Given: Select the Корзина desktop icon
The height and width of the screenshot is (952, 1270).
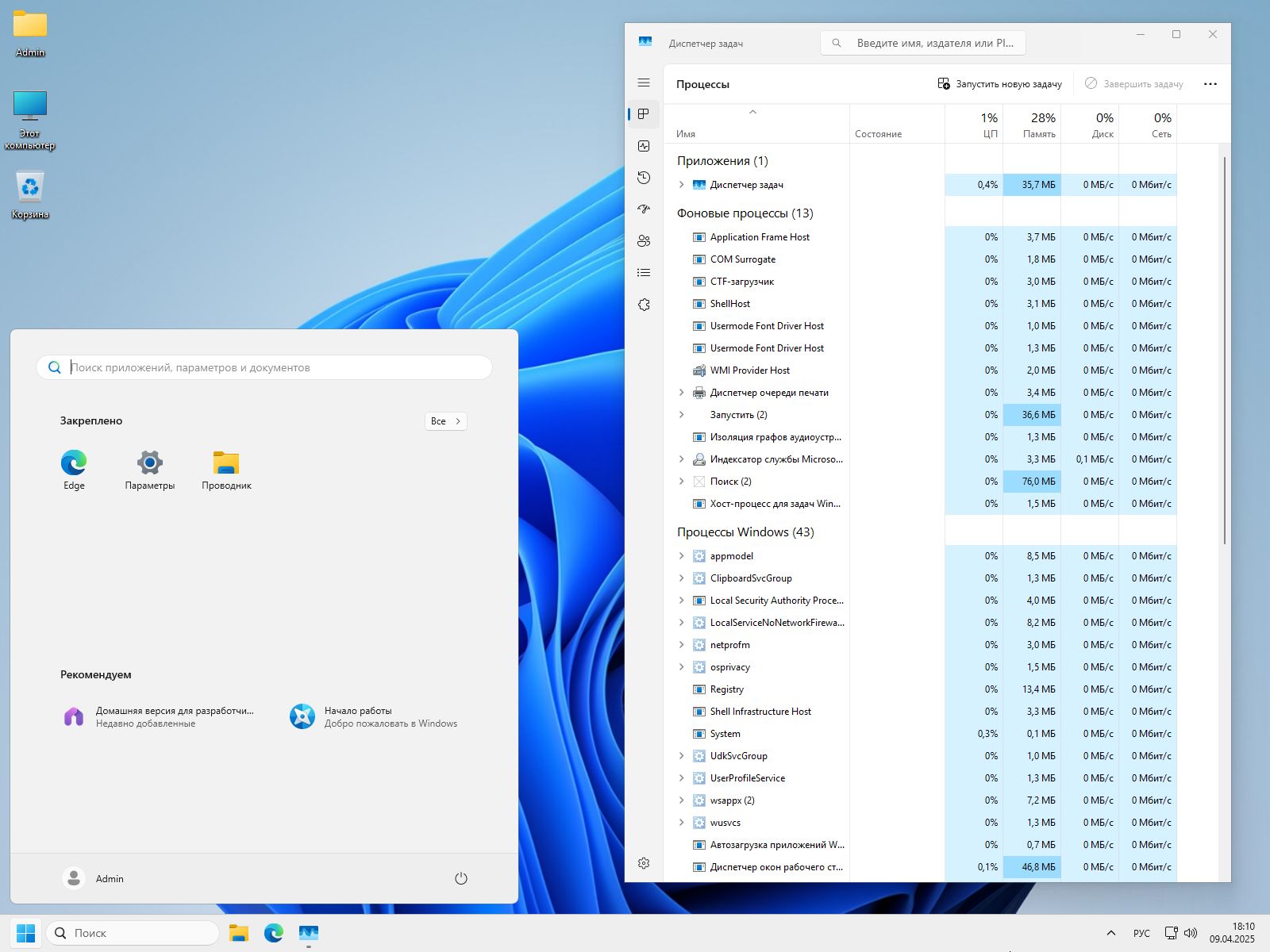Looking at the screenshot, I should tap(30, 195).
